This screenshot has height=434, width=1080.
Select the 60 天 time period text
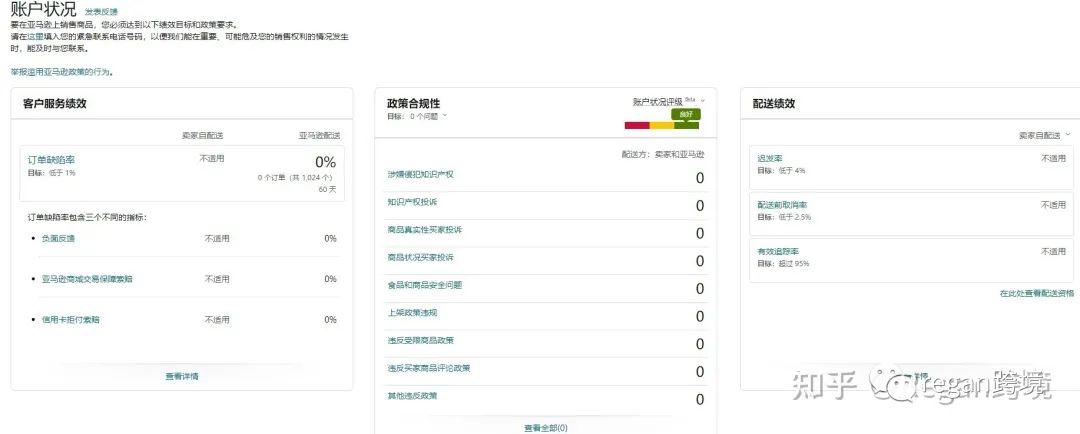327,189
